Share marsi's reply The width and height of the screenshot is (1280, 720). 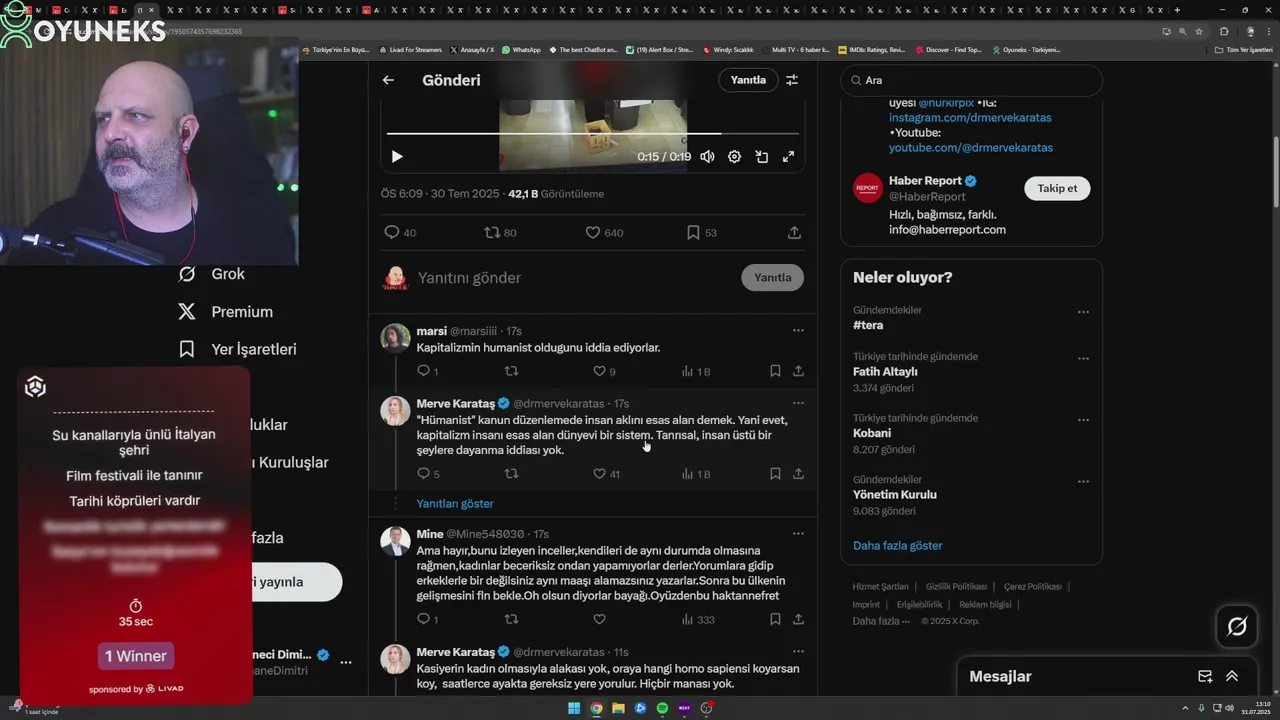pos(798,371)
